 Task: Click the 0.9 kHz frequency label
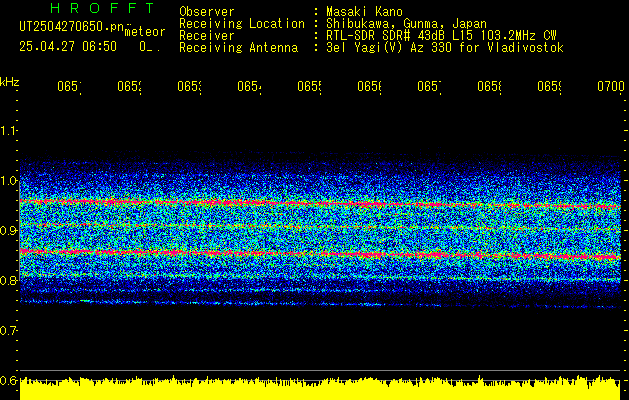click(8, 230)
